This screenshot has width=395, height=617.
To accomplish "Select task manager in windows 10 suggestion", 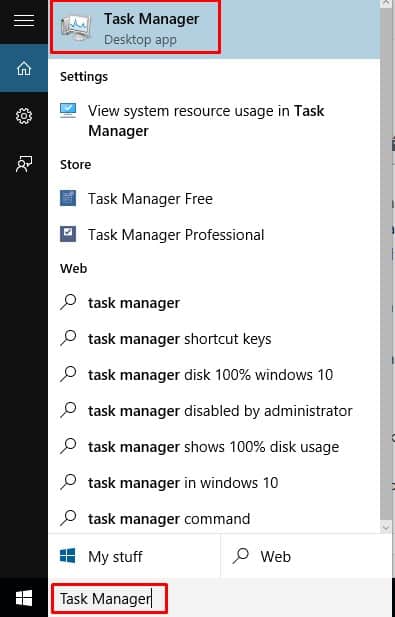I will [x=214, y=483].
